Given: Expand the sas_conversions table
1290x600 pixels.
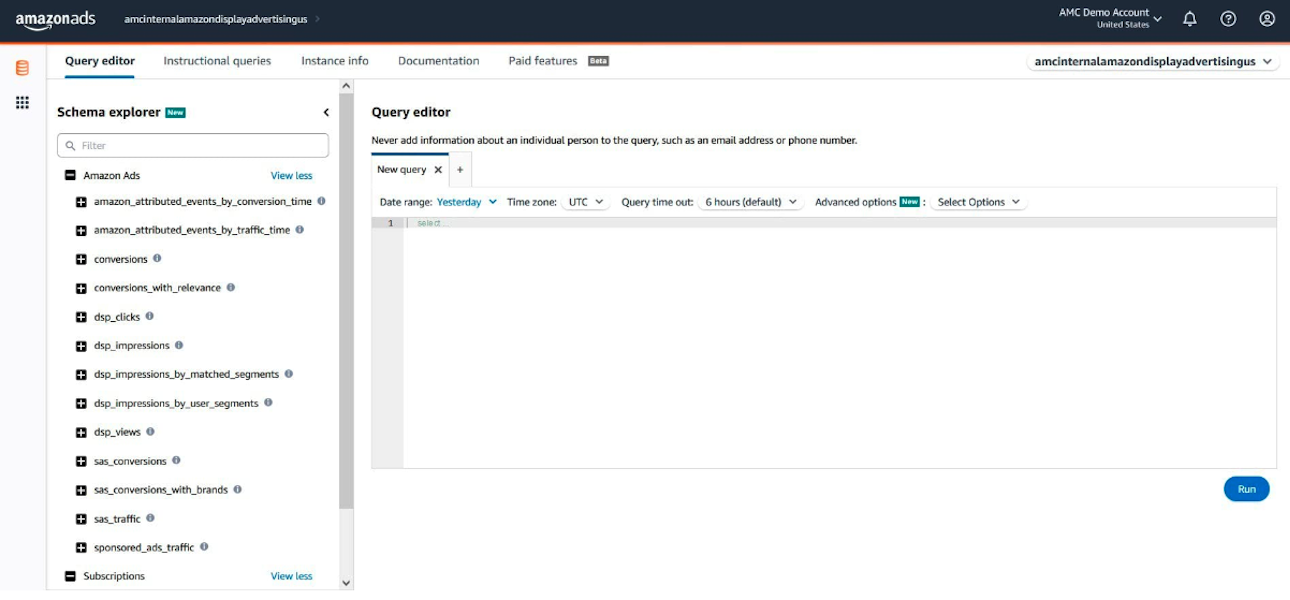Looking at the screenshot, I should click(x=81, y=462).
